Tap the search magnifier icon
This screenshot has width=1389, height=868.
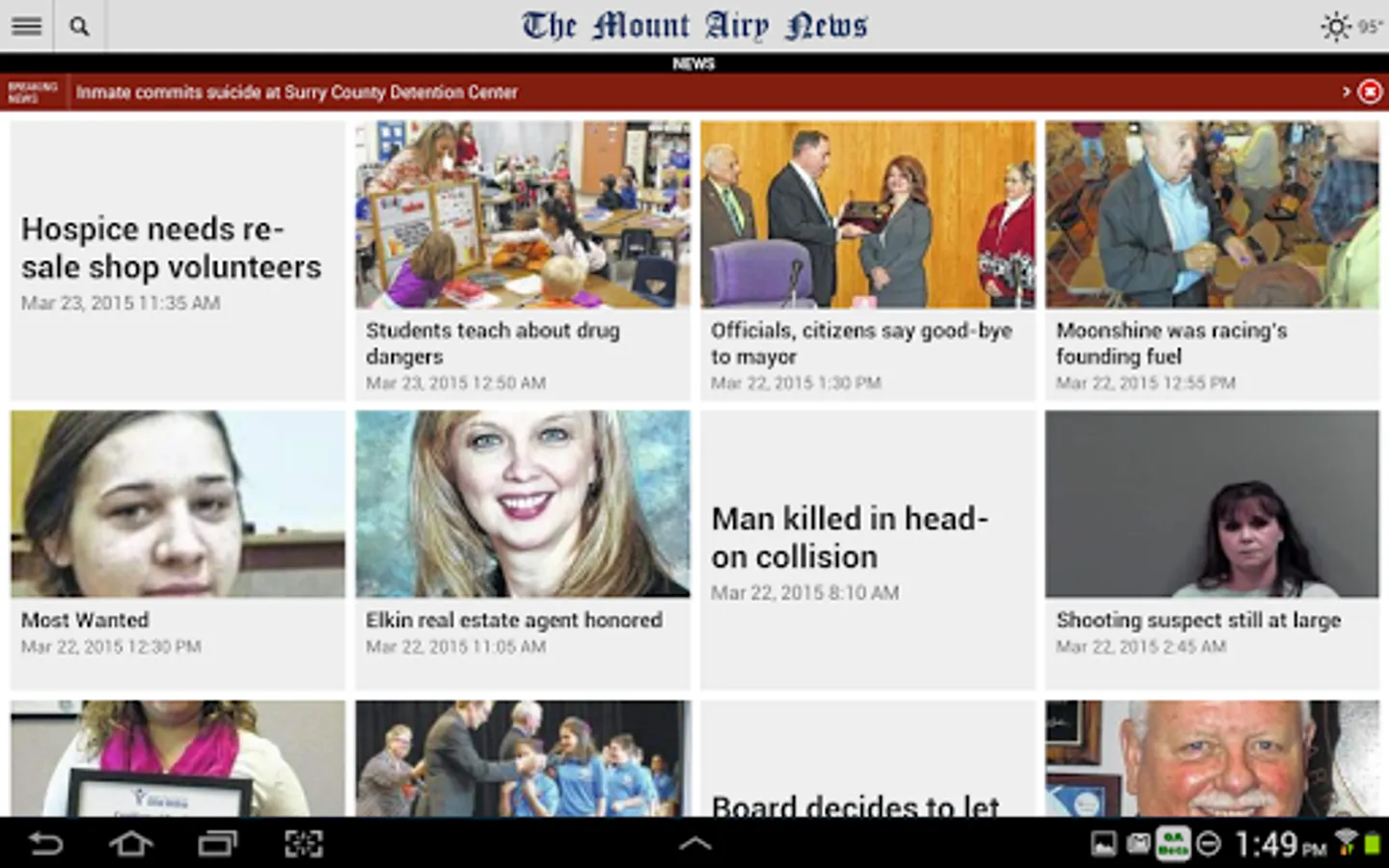pyautogui.click(x=79, y=26)
